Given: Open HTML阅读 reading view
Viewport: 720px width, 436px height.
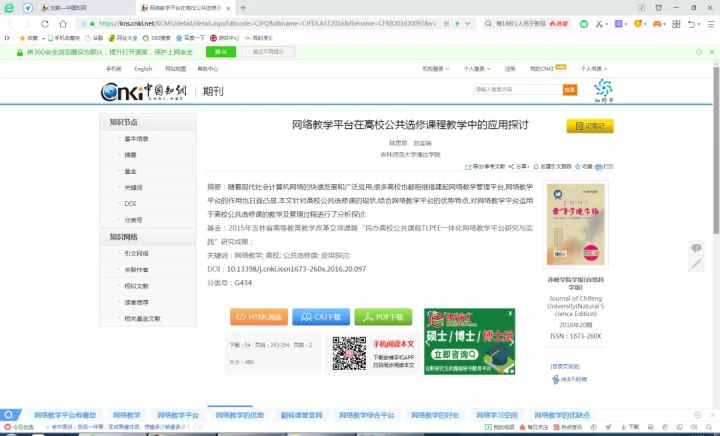Looking at the screenshot, I should (x=256, y=316).
